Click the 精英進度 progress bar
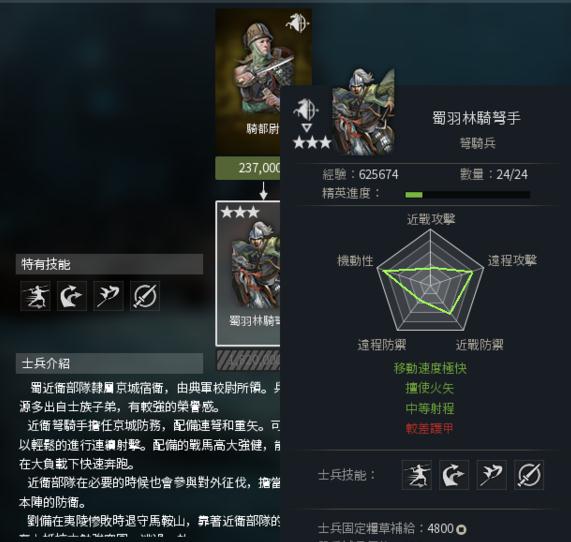 (468, 195)
